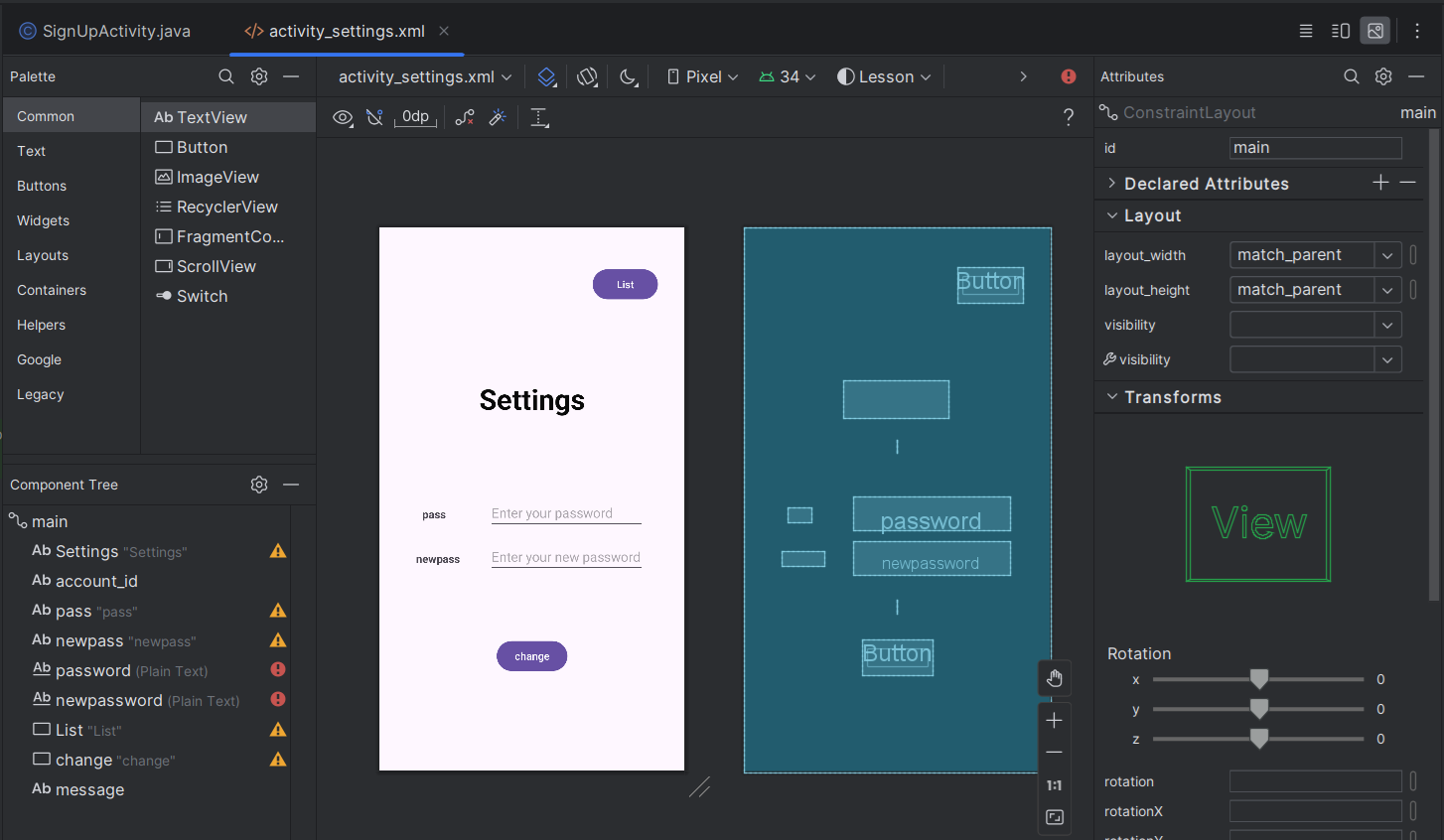The width and height of the screenshot is (1444, 840).
Task: Select the Buttons palette category
Action: click(72, 186)
